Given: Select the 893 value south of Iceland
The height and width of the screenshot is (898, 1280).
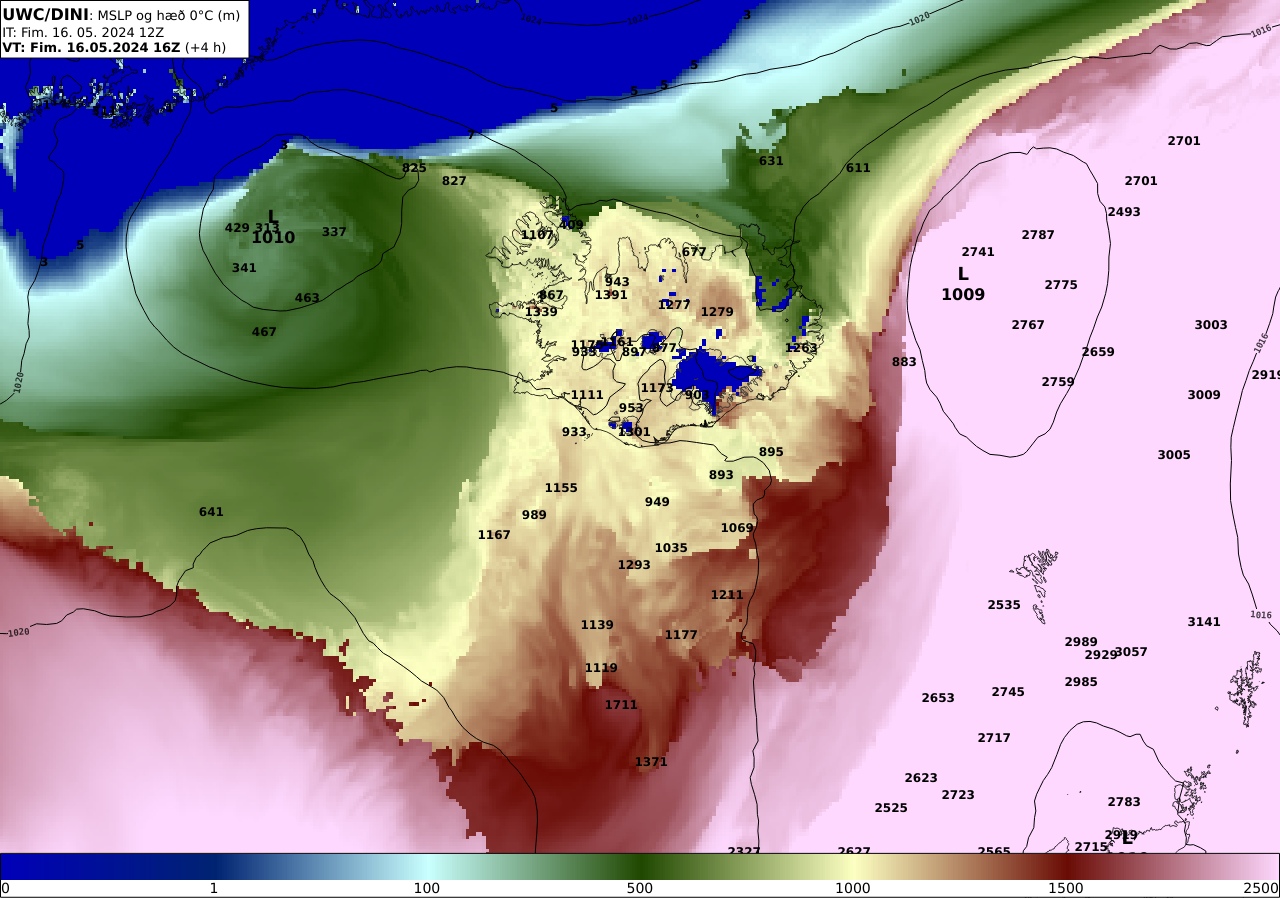Looking at the screenshot, I should point(721,475).
